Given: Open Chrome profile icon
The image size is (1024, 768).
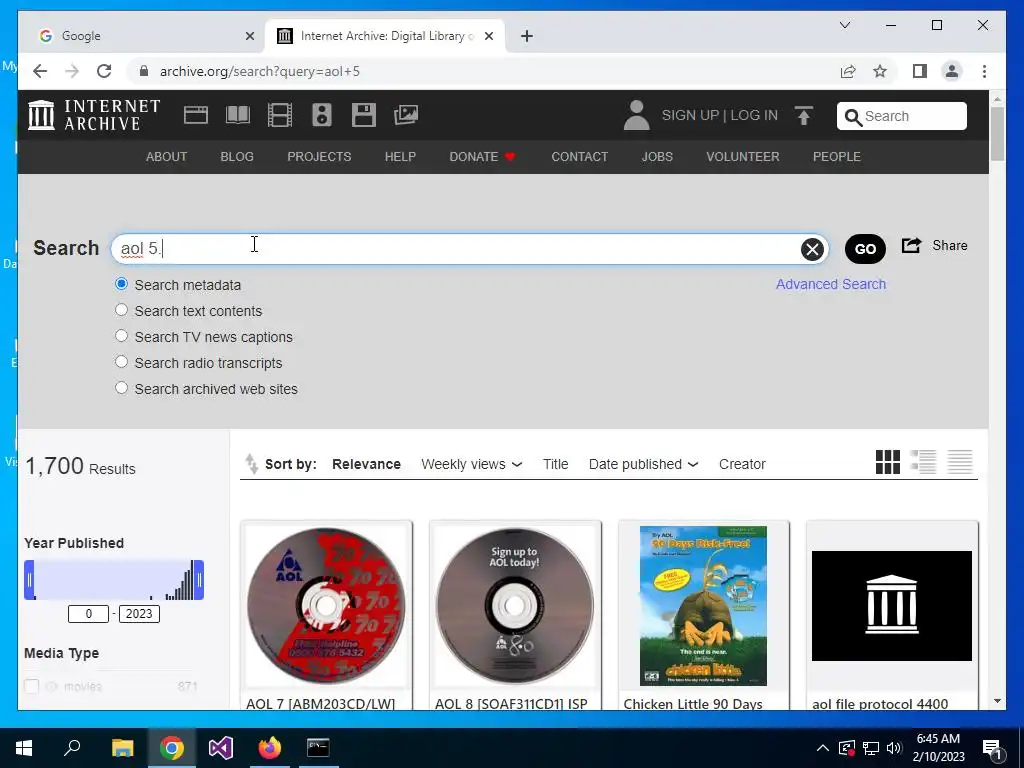Looking at the screenshot, I should [952, 71].
